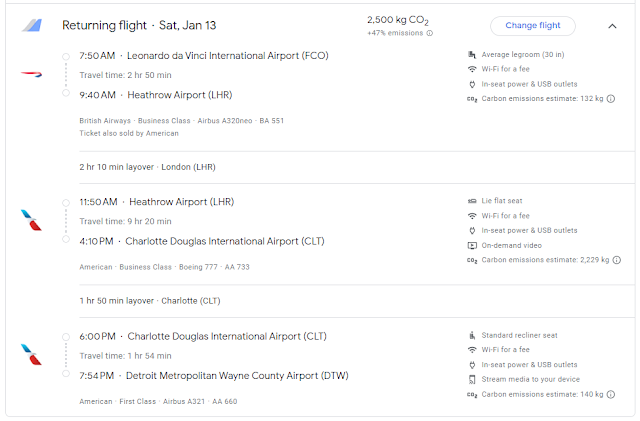The image size is (640, 421).
Task: Click the info icon next to 2,229 kg estimate
Action: 612,260
